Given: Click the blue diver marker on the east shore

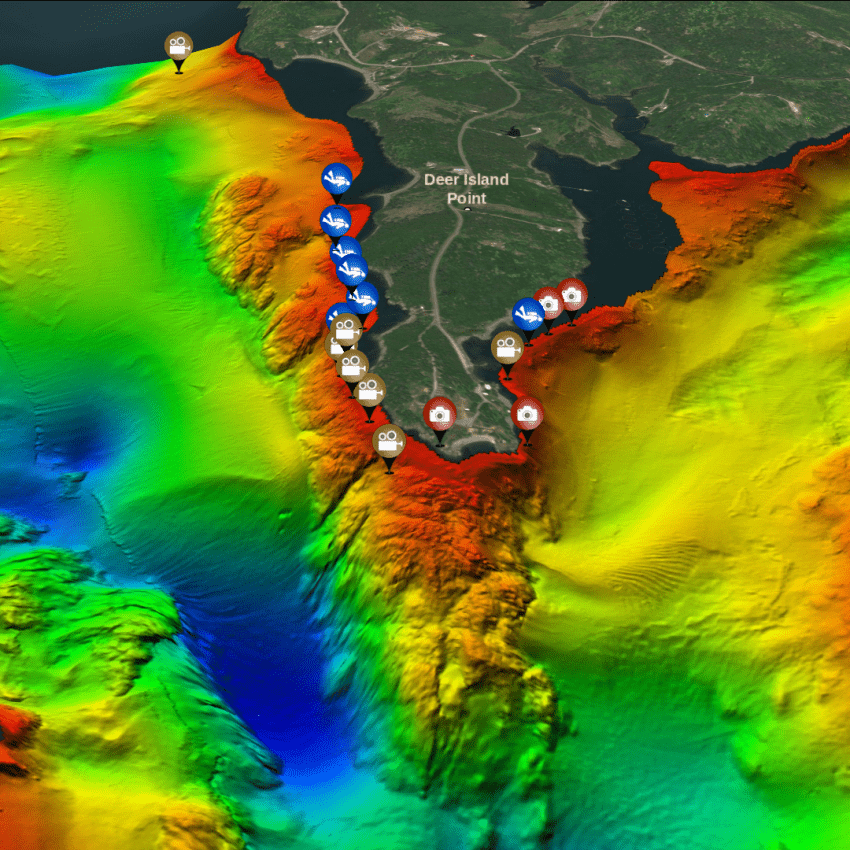Looking at the screenshot, I should pos(527,313).
